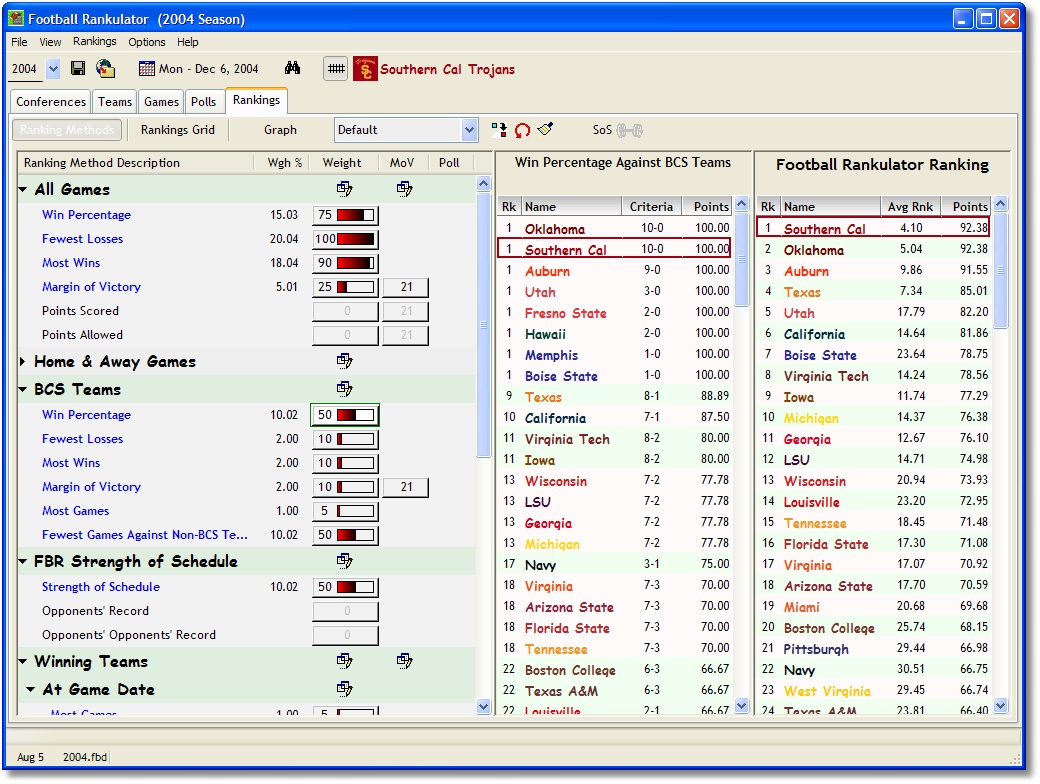Screen dimensions: 1040x784
Task: Click the globe download icon
Action: (105, 68)
